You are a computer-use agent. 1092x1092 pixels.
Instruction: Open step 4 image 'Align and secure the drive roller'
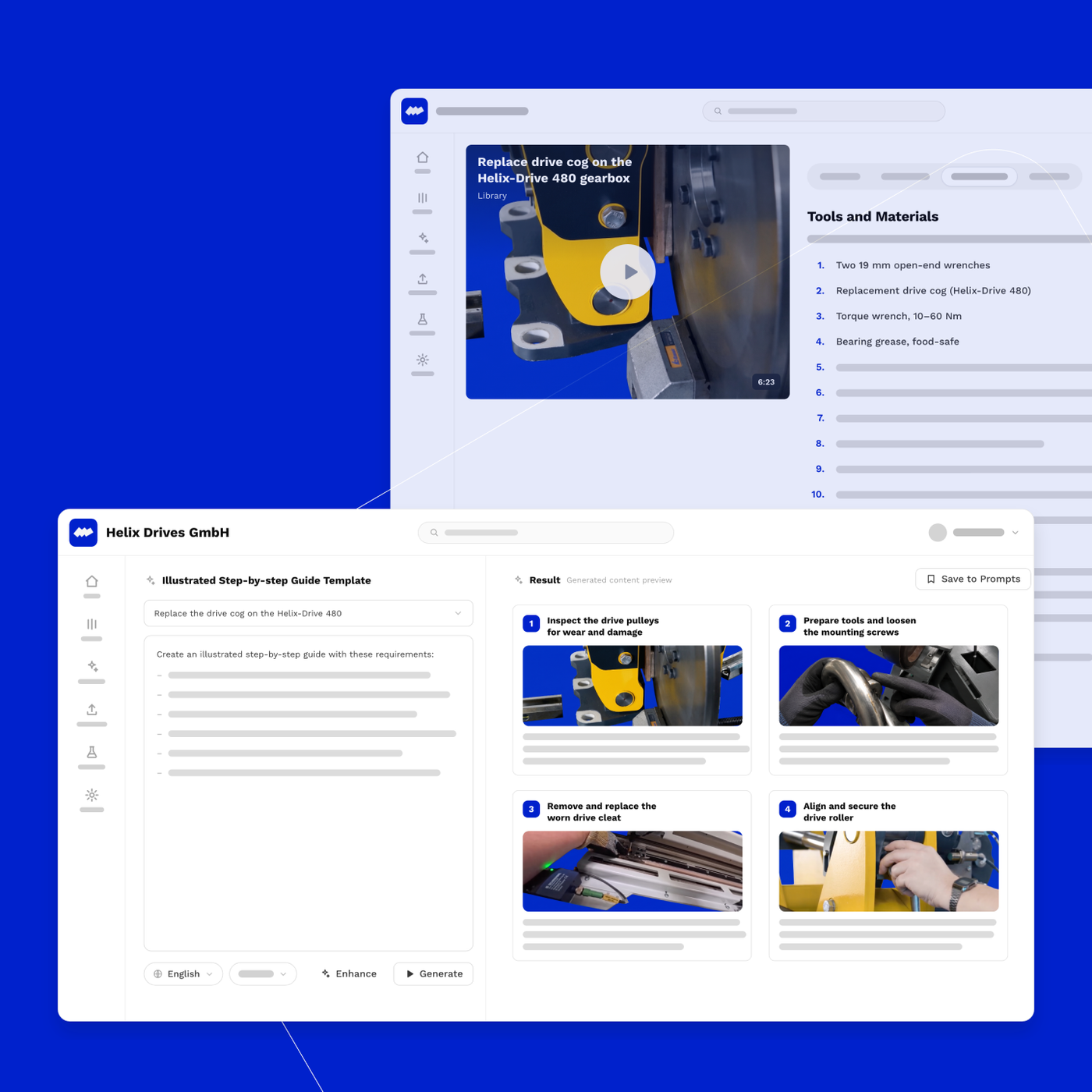point(888,871)
